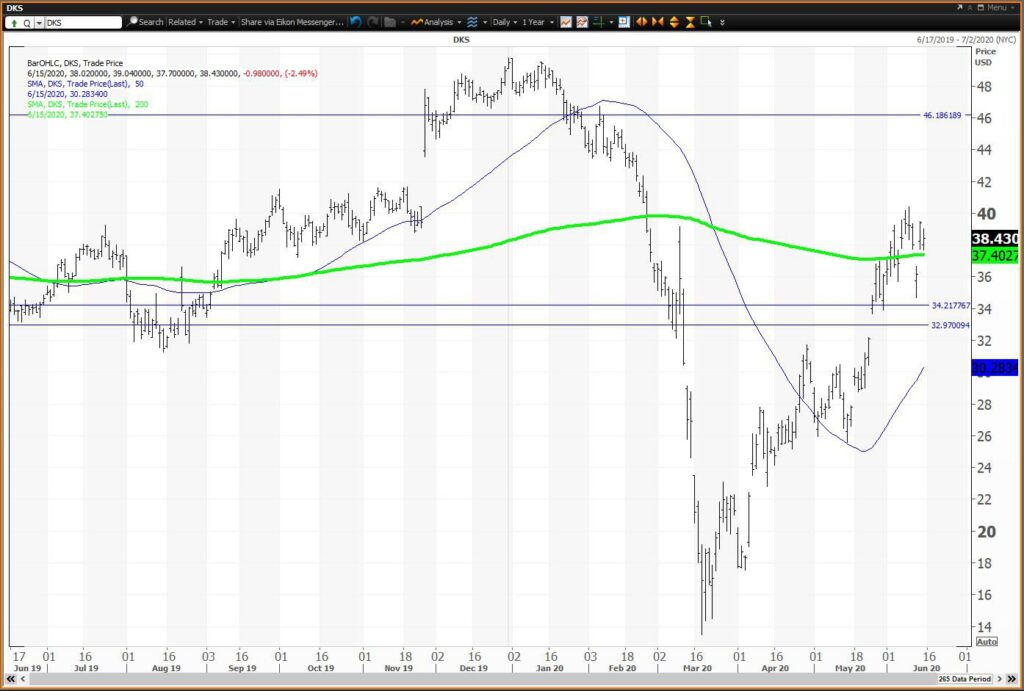
Task: Click the green up-arrow instrument icon
Action: click(14, 23)
